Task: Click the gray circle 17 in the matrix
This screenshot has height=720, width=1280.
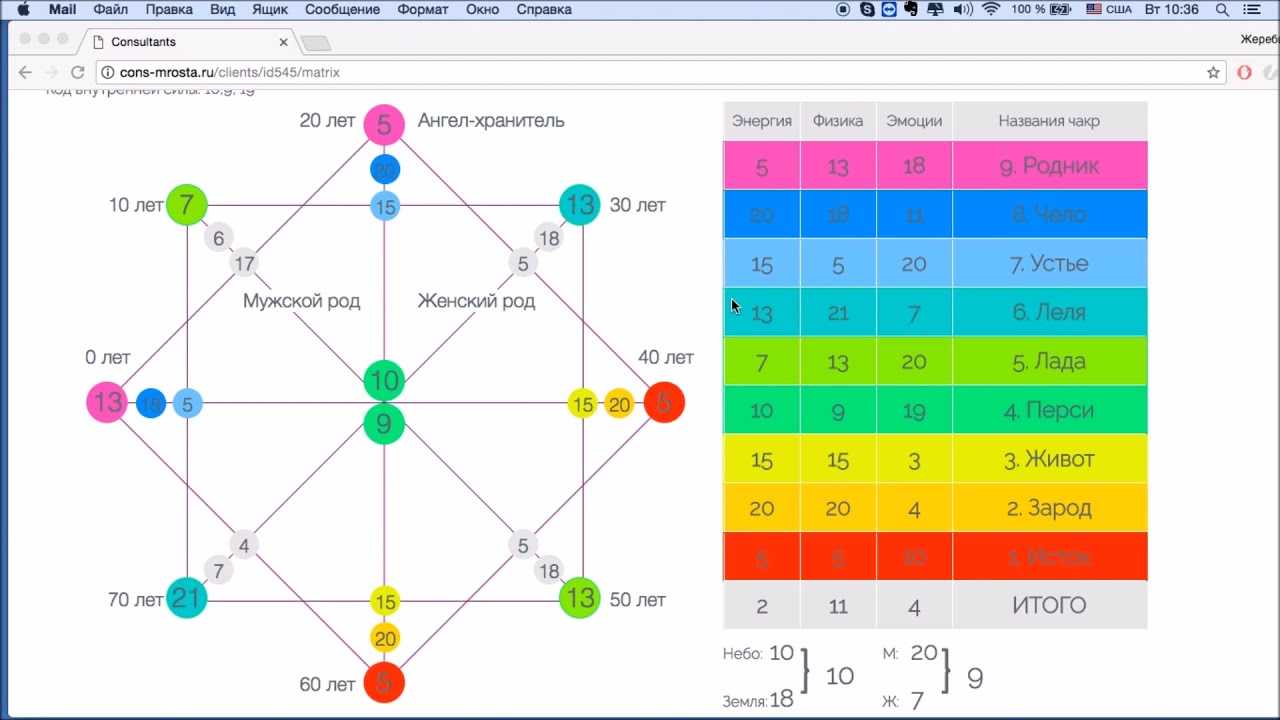Action: [245, 264]
